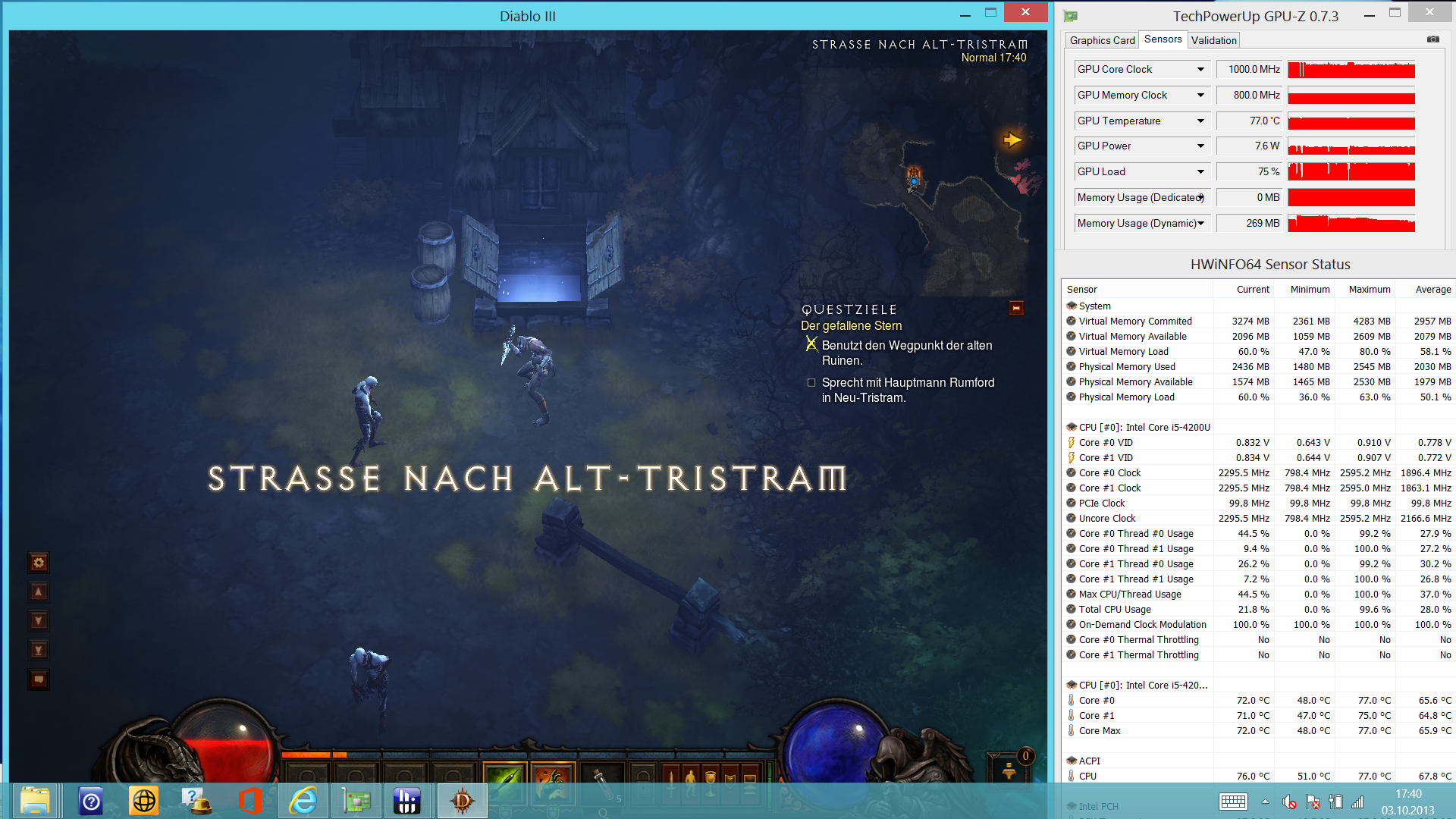Click the yellow minimap arrow marker
The image size is (1456, 819).
[x=1012, y=140]
